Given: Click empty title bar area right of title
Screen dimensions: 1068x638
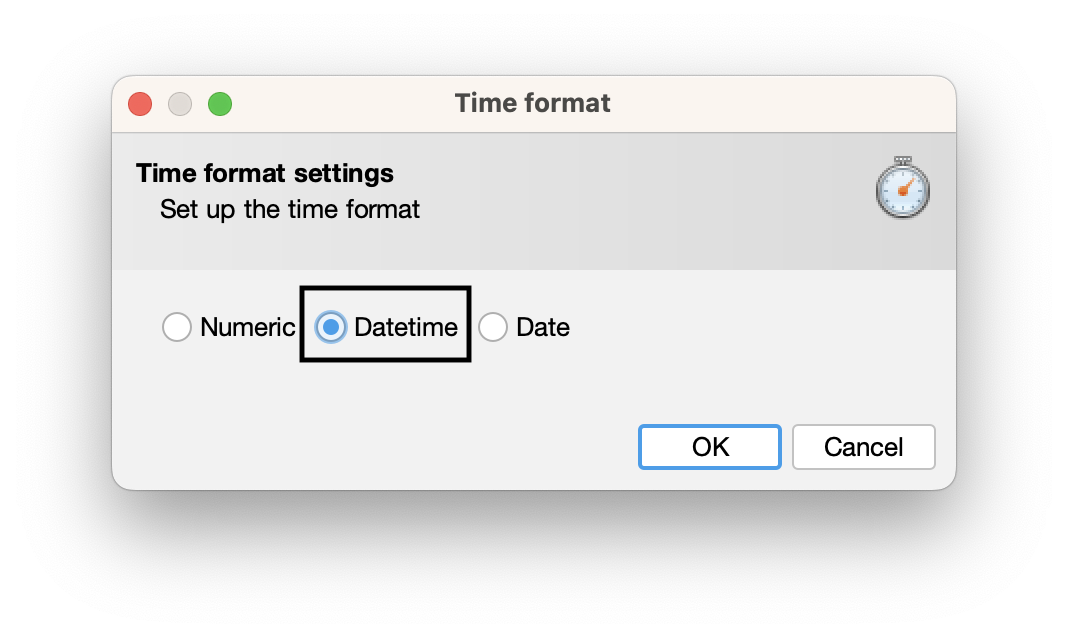Looking at the screenshot, I should (x=780, y=103).
